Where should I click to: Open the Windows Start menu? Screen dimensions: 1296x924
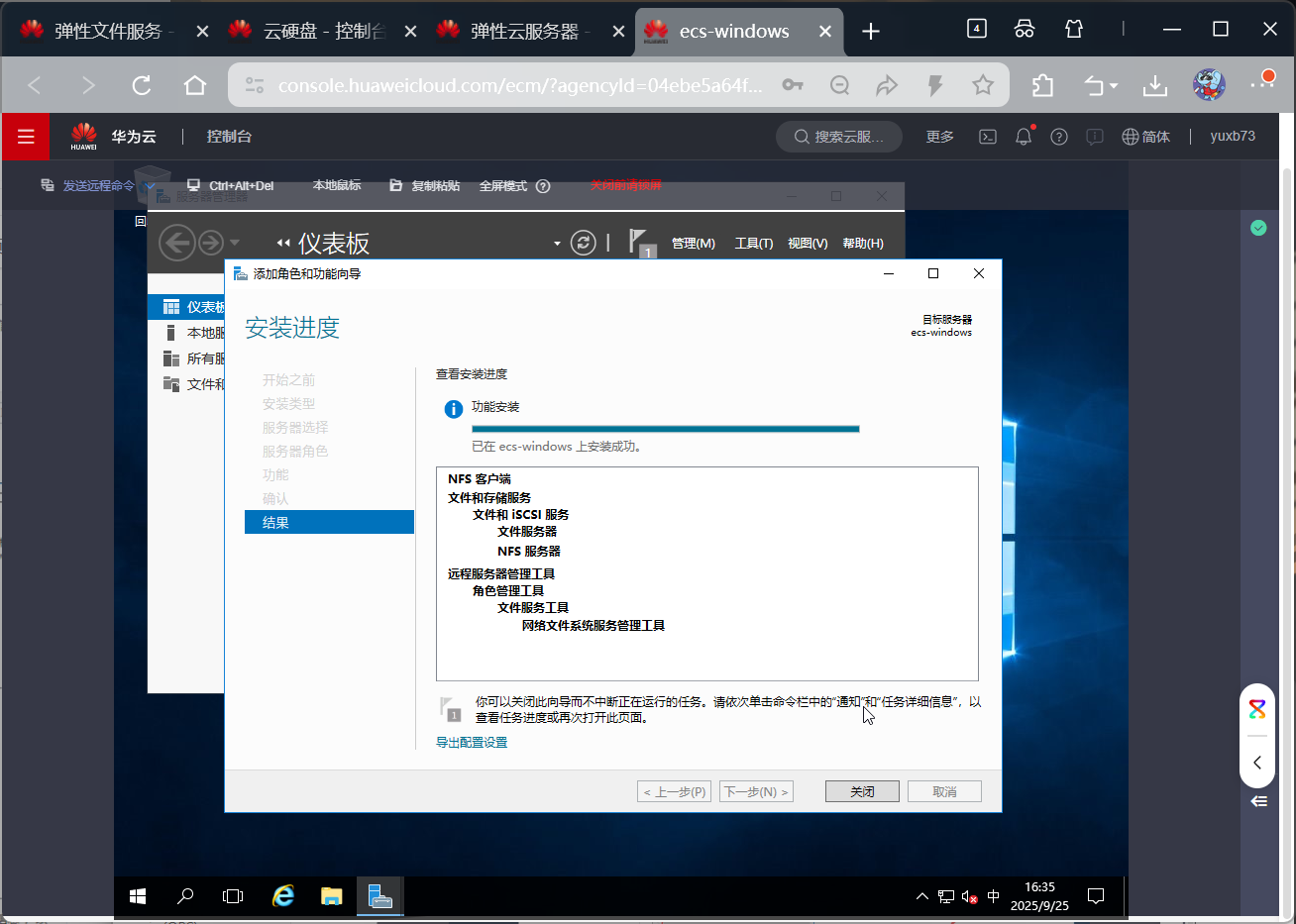tap(138, 896)
